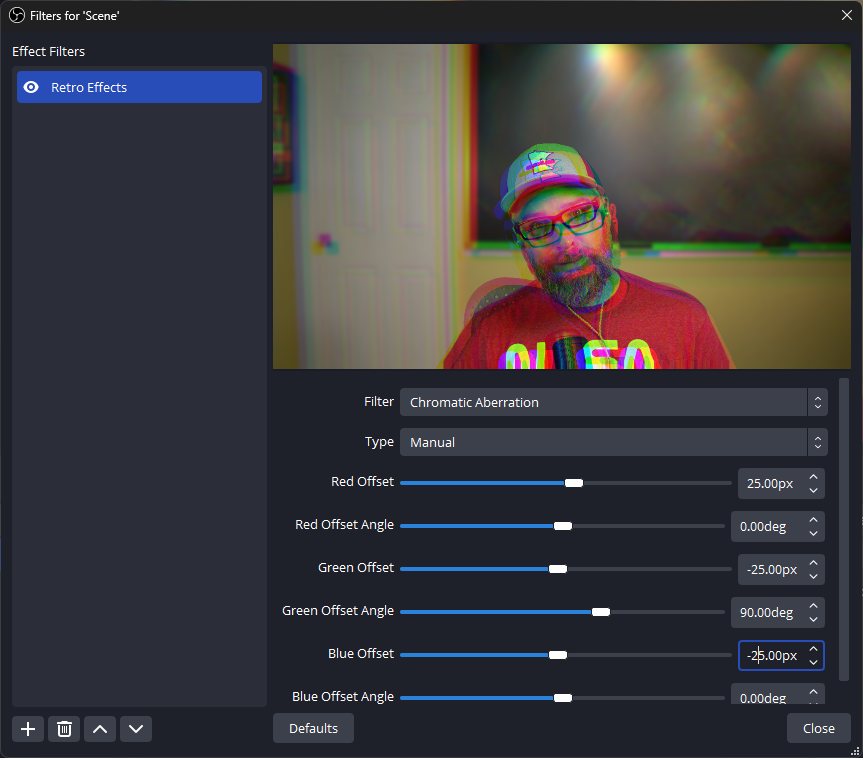The image size is (863, 758).
Task: Increase Red Offset with the up stepper arrow
Action: (x=814, y=477)
